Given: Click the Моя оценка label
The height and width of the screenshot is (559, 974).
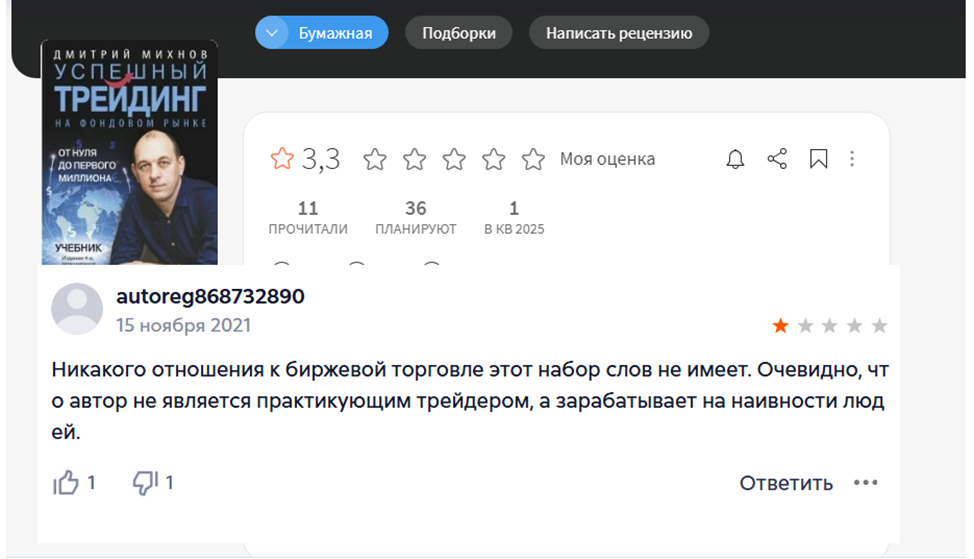Looking at the screenshot, I should click(x=608, y=159).
